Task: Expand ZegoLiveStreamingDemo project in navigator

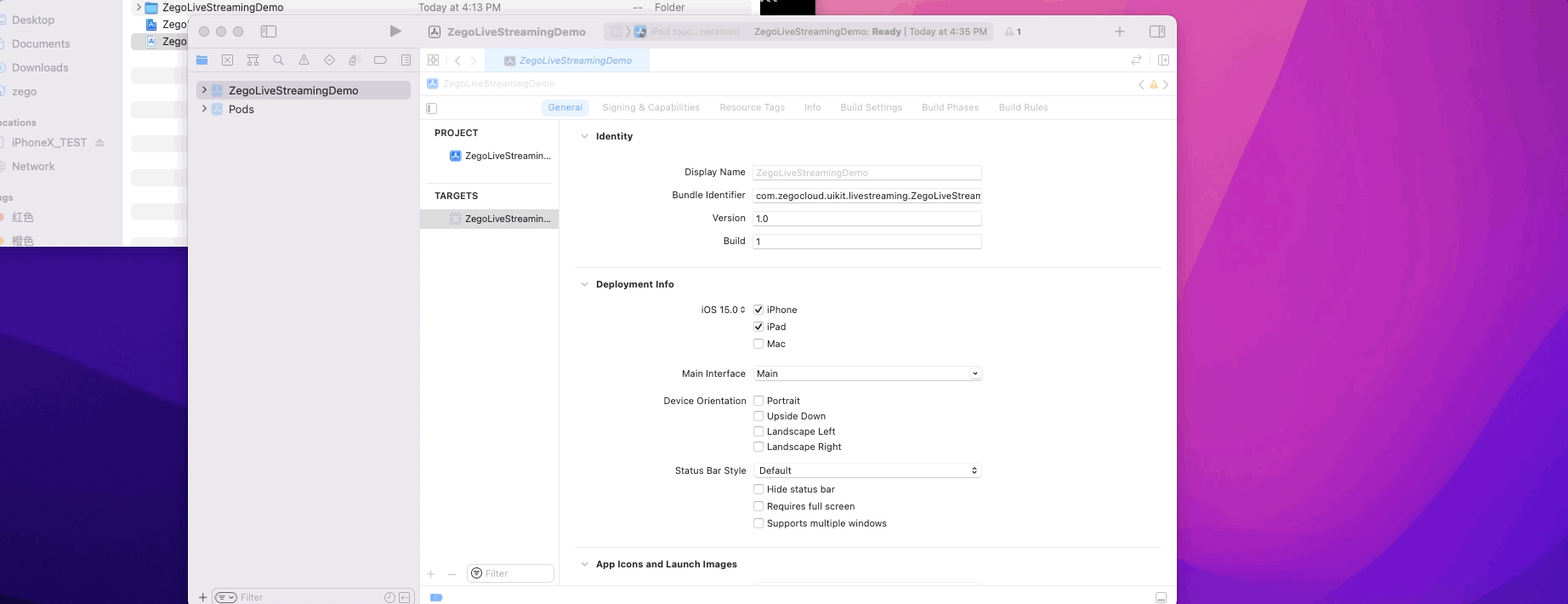Action: pos(204,89)
